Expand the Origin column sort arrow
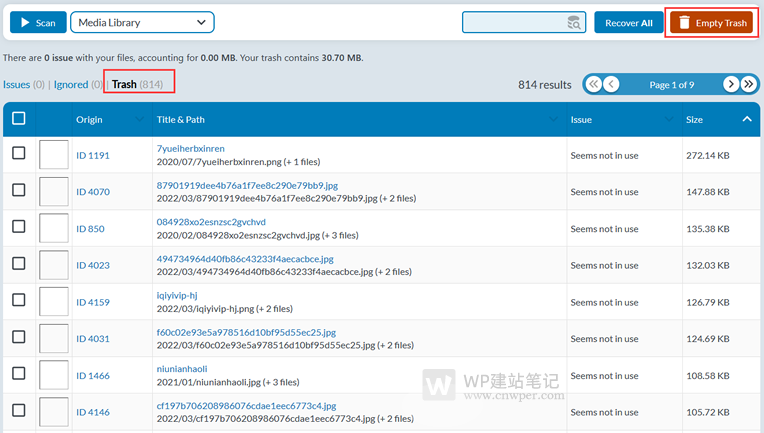The height and width of the screenshot is (433, 764). click(x=139, y=120)
